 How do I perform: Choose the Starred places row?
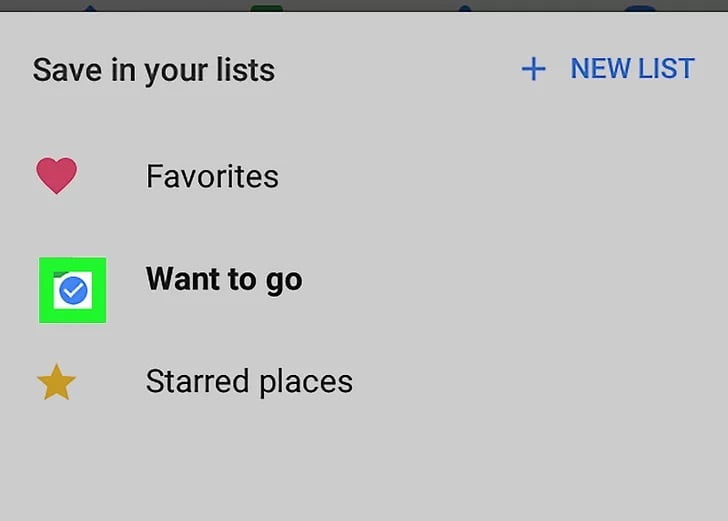364,382
